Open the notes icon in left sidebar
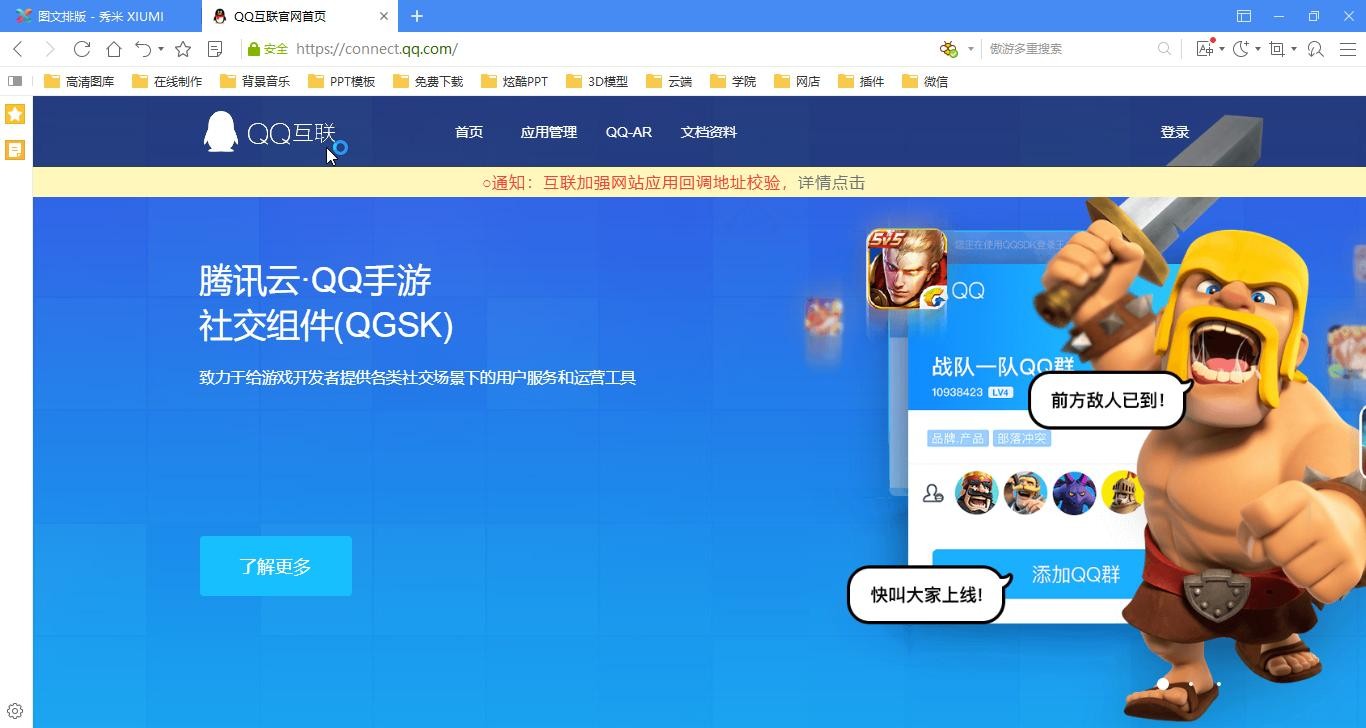Screen dimensions: 1366x728 click(x=15, y=150)
